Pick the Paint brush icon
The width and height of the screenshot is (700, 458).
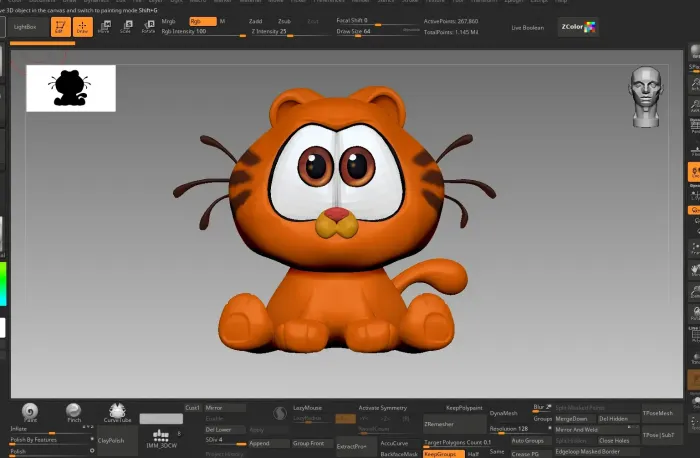[30, 412]
